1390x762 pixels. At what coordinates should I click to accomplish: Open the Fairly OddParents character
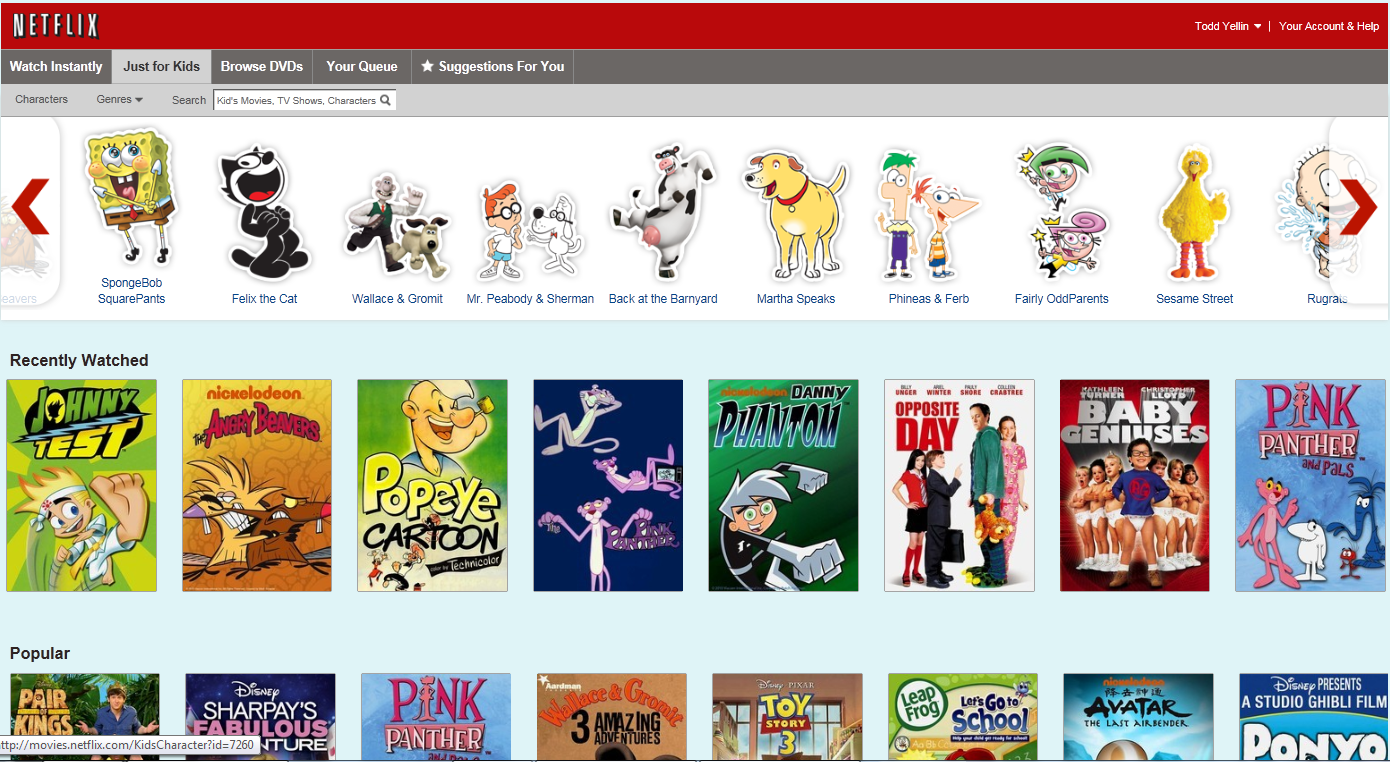(x=1060, y=210)
